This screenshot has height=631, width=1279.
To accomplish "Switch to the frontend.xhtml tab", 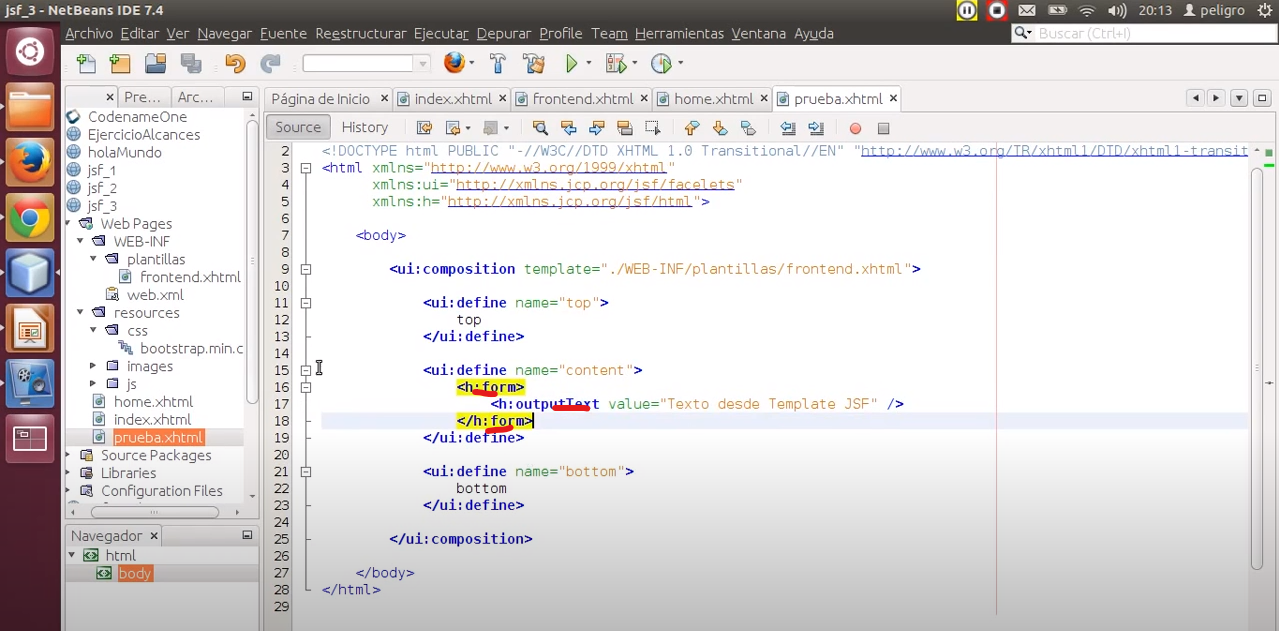I will point(583,99).
